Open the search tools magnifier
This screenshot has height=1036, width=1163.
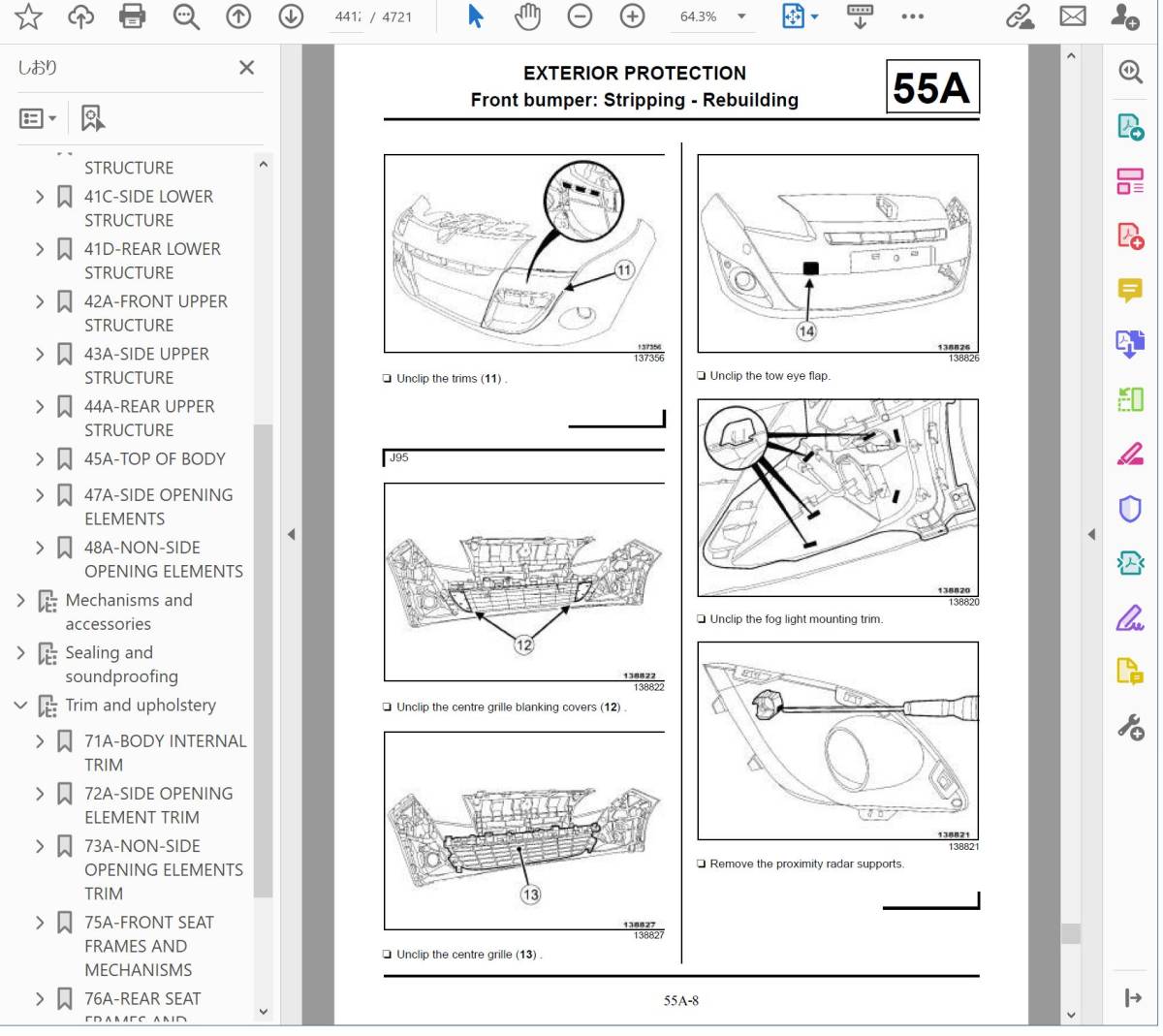click(1130, 72)
